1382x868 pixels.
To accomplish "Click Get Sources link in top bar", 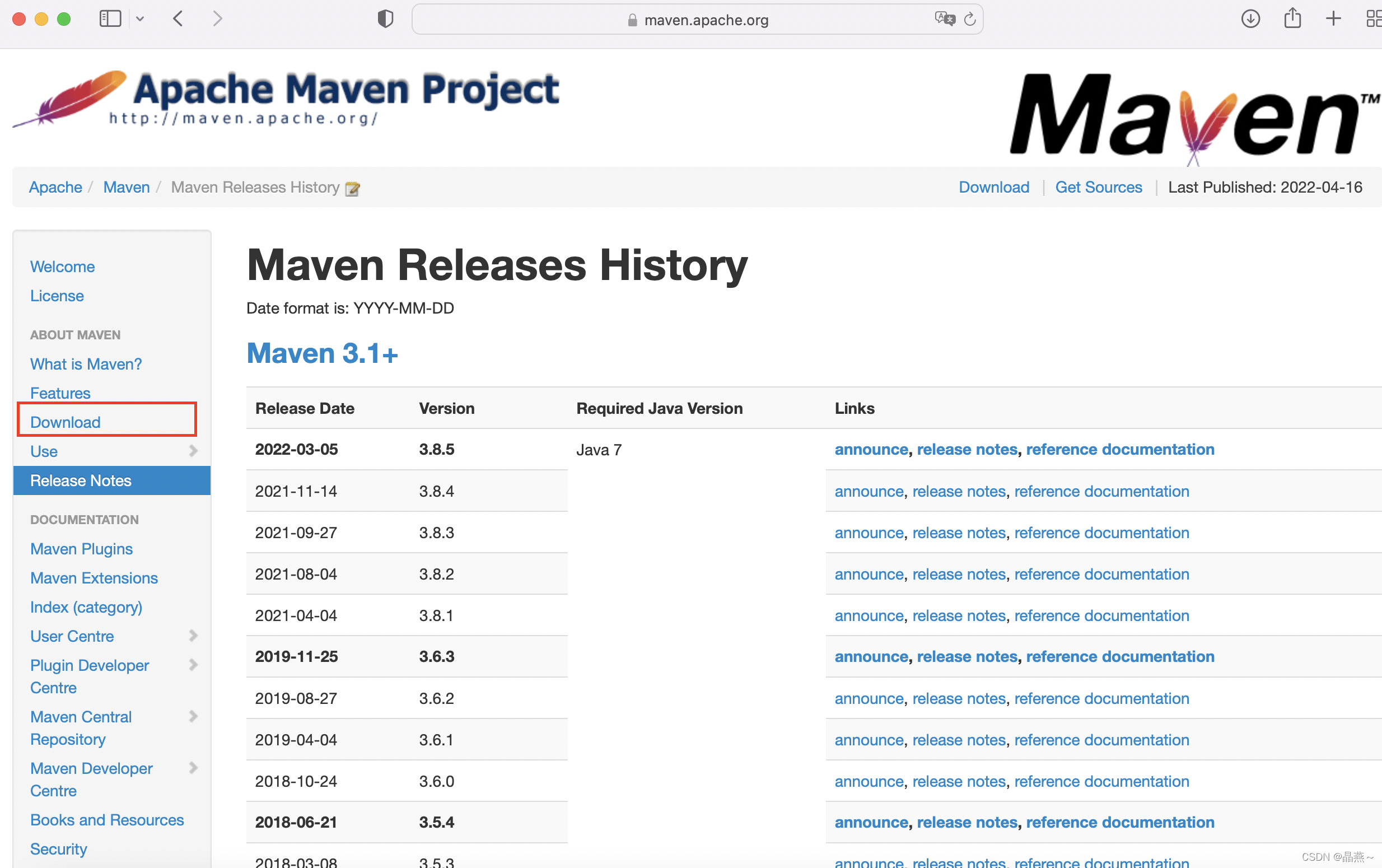I will pos(1098,187).
